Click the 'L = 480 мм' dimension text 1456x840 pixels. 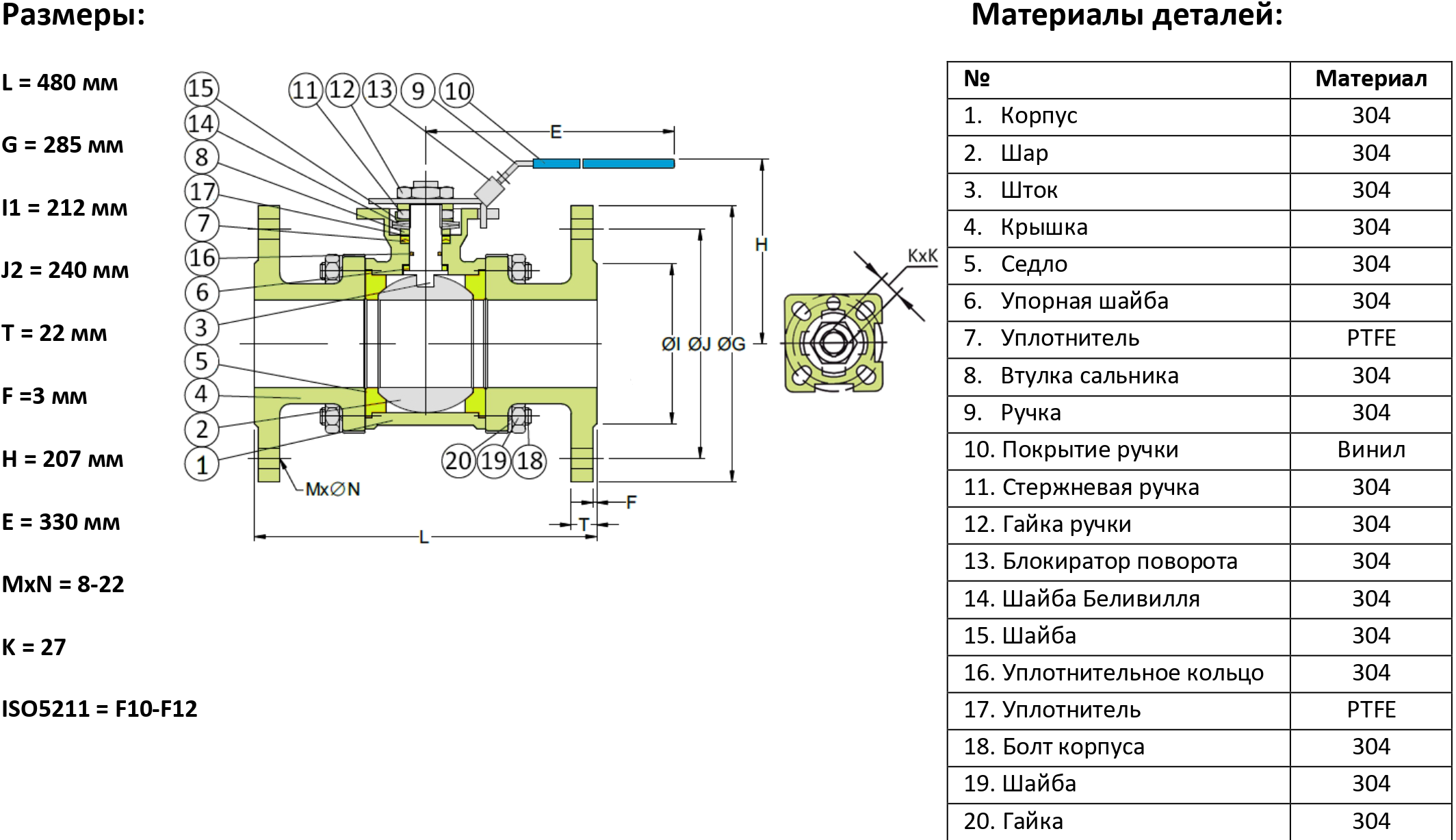point(60,83)
